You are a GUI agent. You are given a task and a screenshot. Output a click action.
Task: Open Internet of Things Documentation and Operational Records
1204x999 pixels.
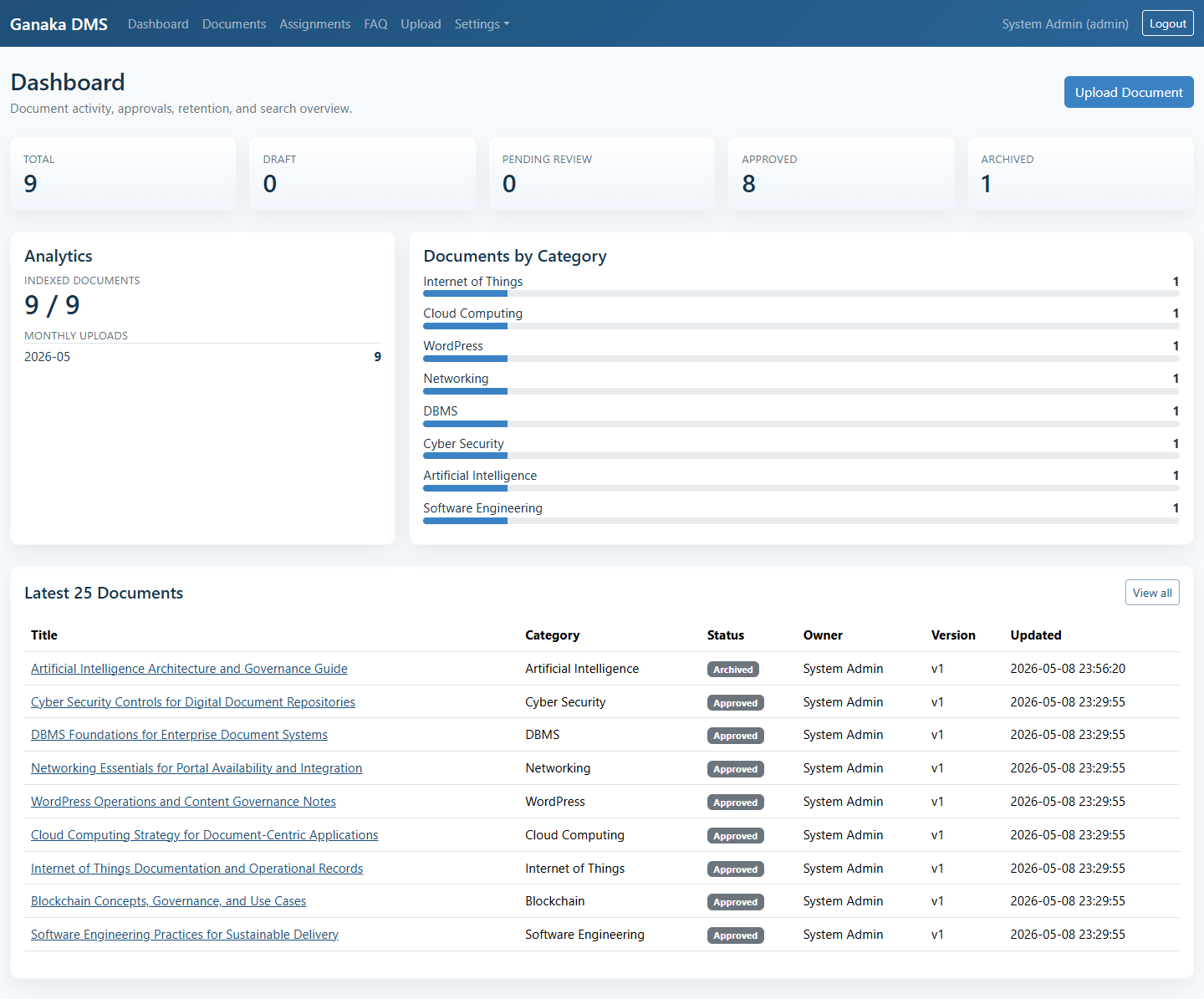[197, 869]
